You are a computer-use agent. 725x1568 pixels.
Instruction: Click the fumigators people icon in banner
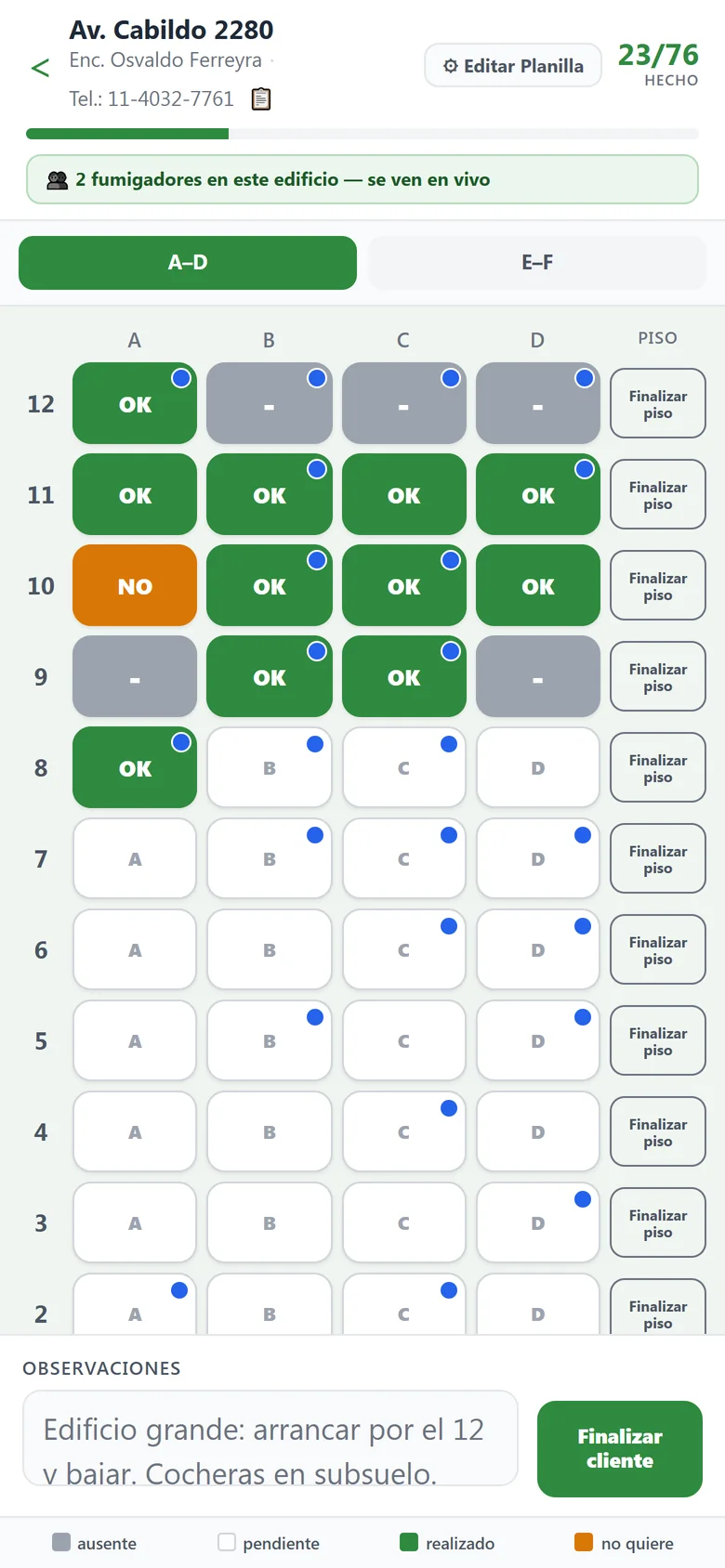[58, 180]
